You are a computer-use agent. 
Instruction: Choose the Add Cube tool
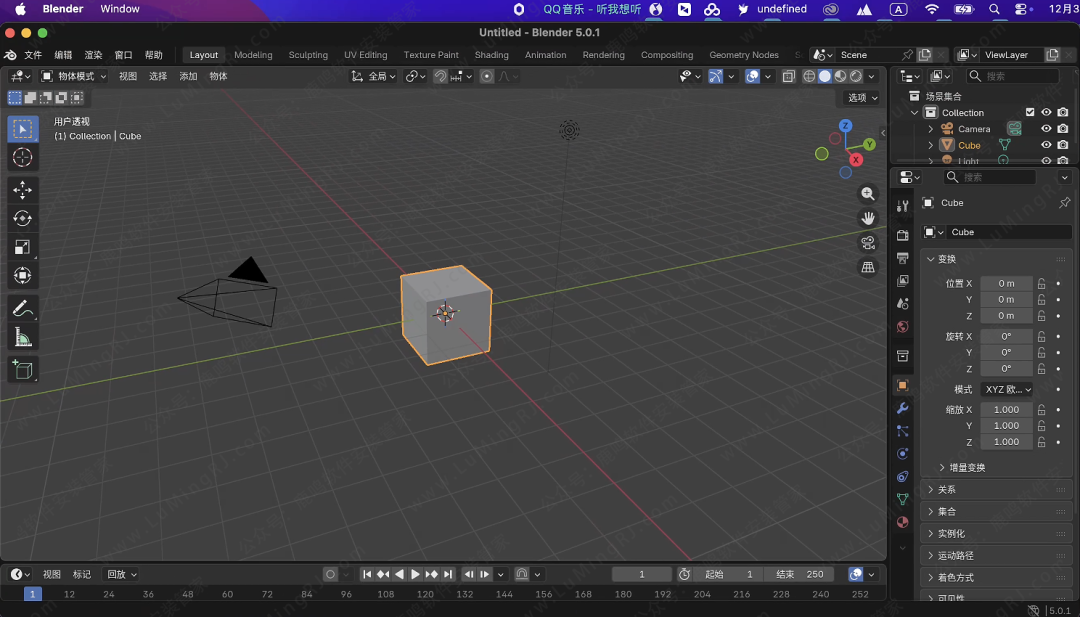pos(22,370)
